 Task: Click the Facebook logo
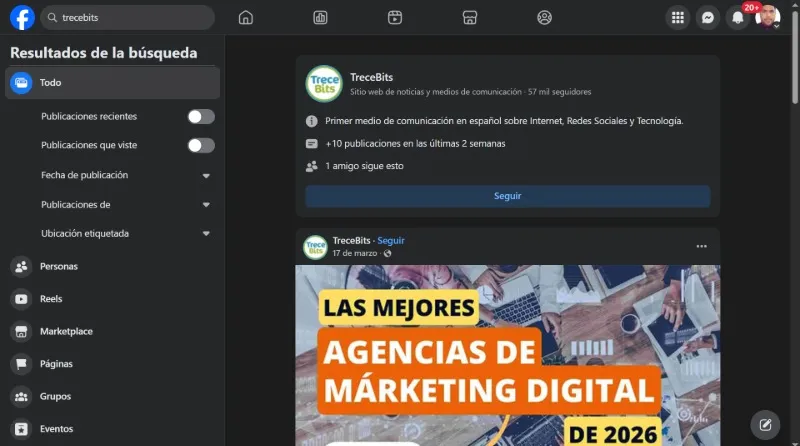pos(22,17)
